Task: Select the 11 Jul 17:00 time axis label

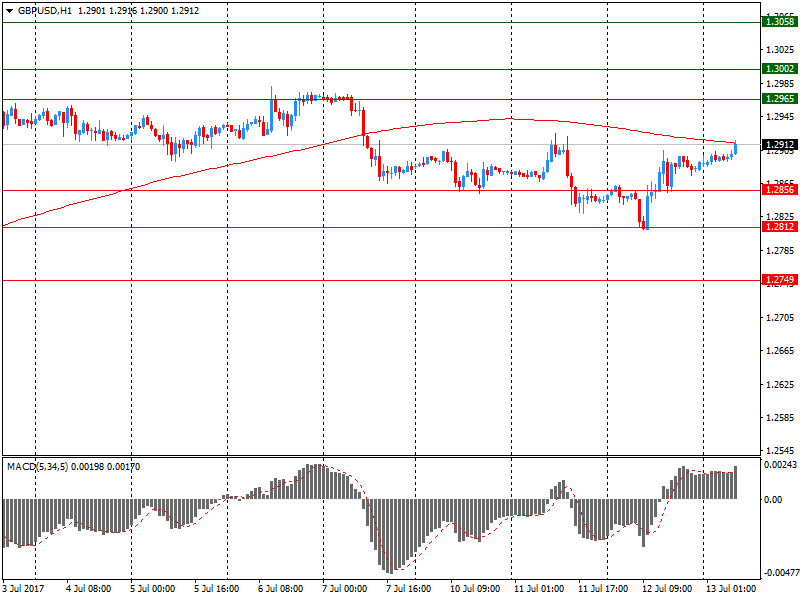Action: tap(603, 589)
